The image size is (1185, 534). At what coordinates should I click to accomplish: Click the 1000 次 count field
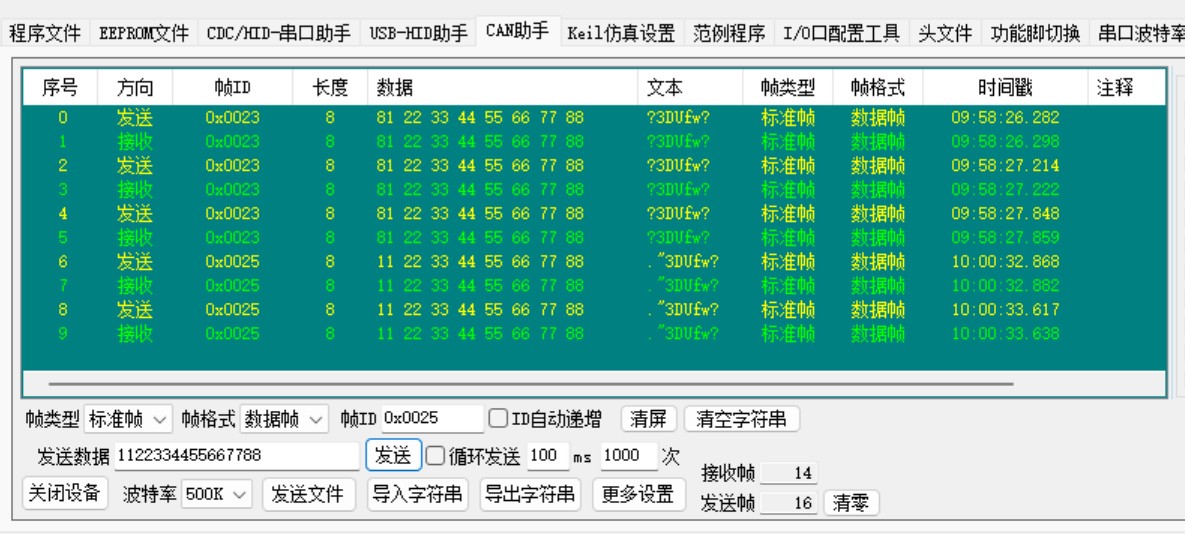point(629,456)
